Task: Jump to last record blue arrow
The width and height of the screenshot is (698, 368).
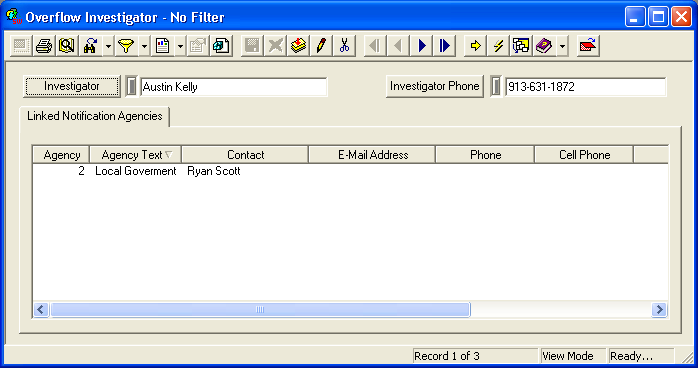Action: [445, 45]
